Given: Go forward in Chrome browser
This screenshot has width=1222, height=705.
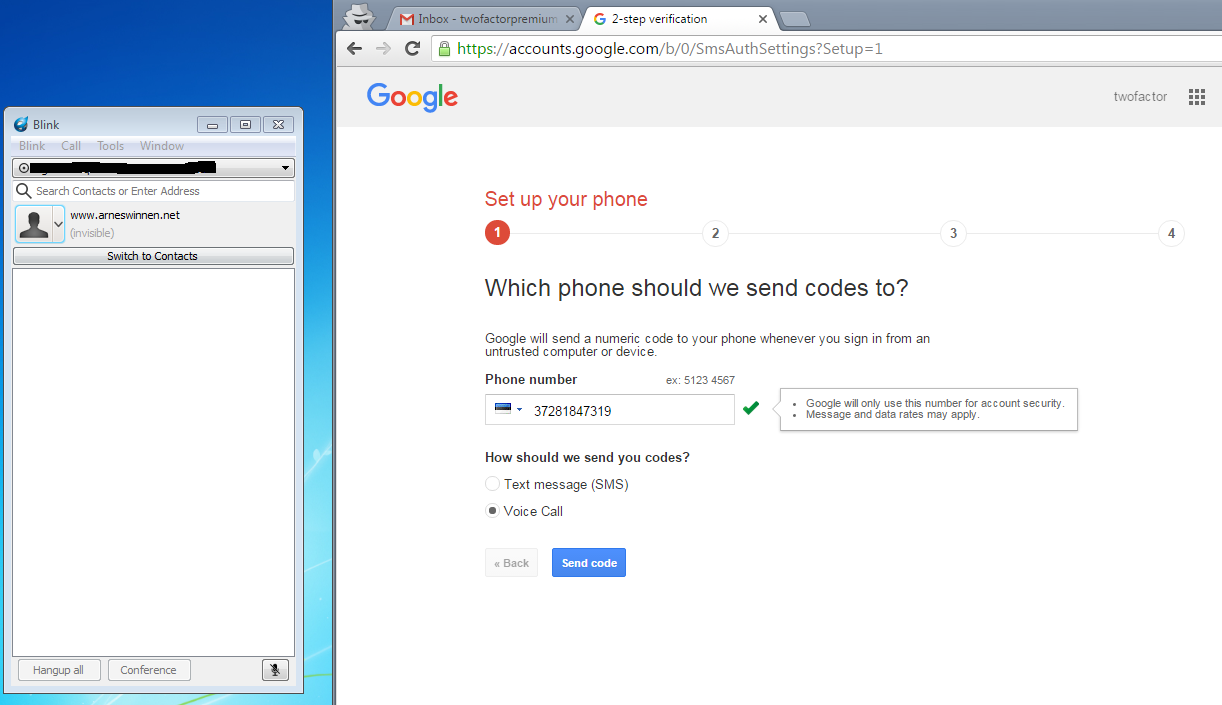Looking at the screenshot, I should coord(383,48).
